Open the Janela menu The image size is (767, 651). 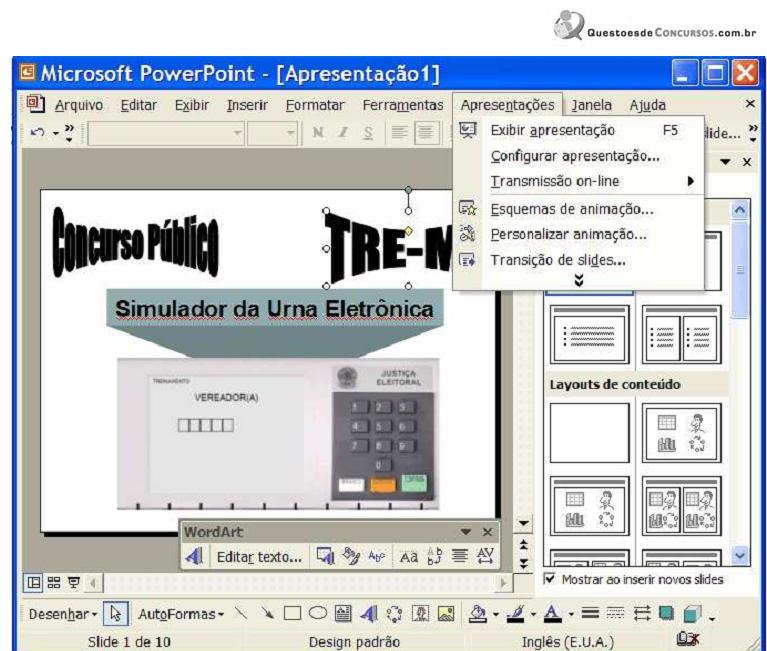591,105
